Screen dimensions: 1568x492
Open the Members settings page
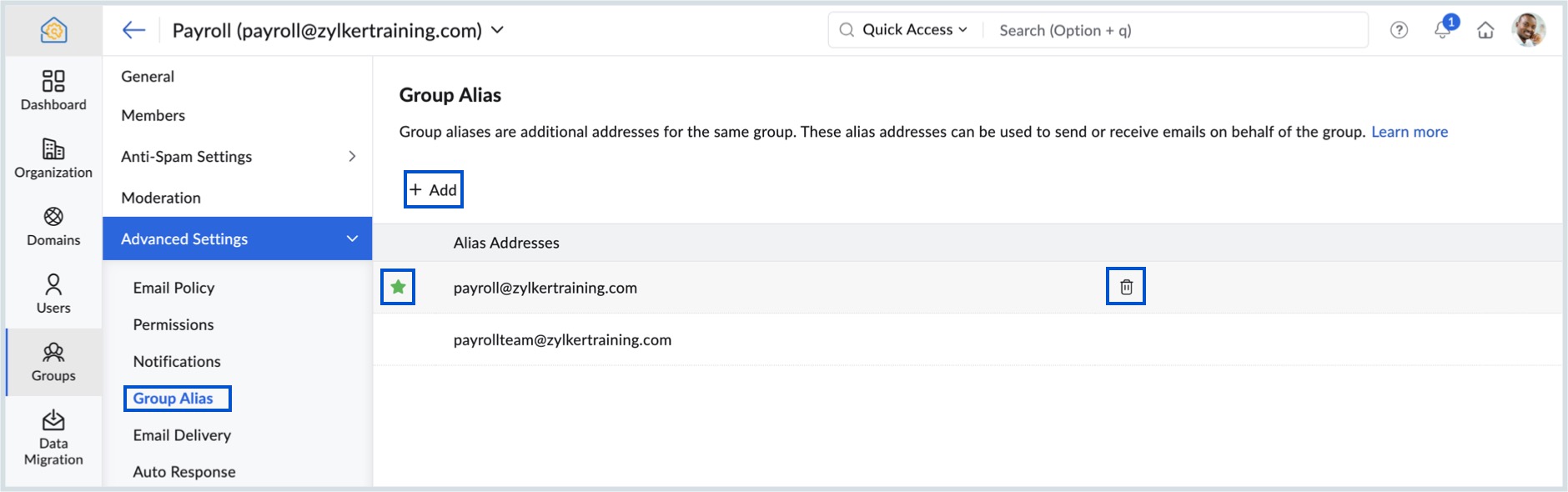coord(153,115)
